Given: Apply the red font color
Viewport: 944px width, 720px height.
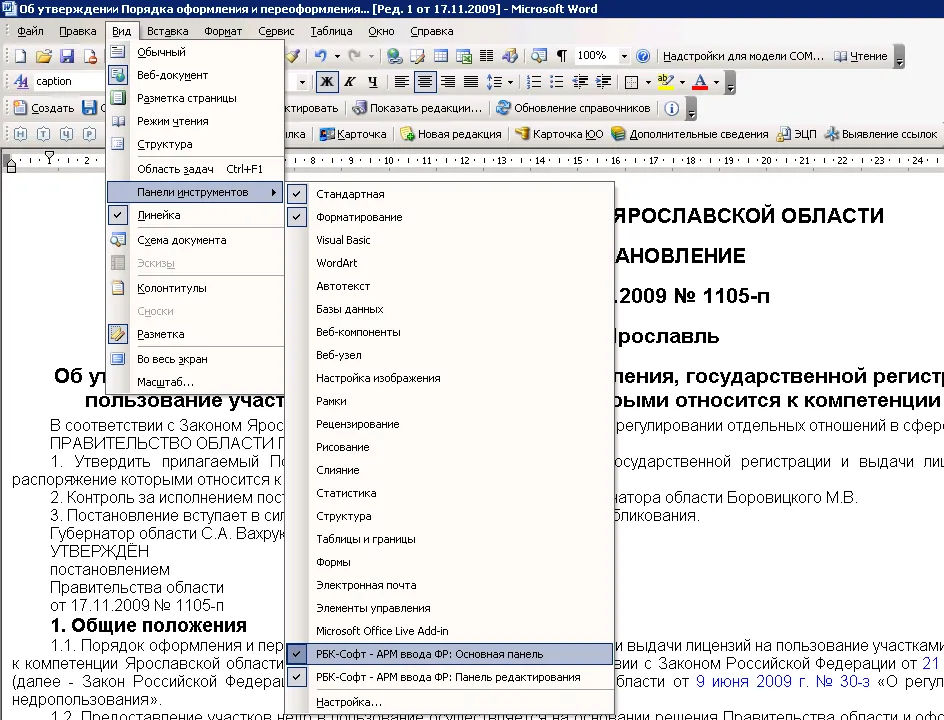Looking at the screenshot, I should click(x=700, y=81).
